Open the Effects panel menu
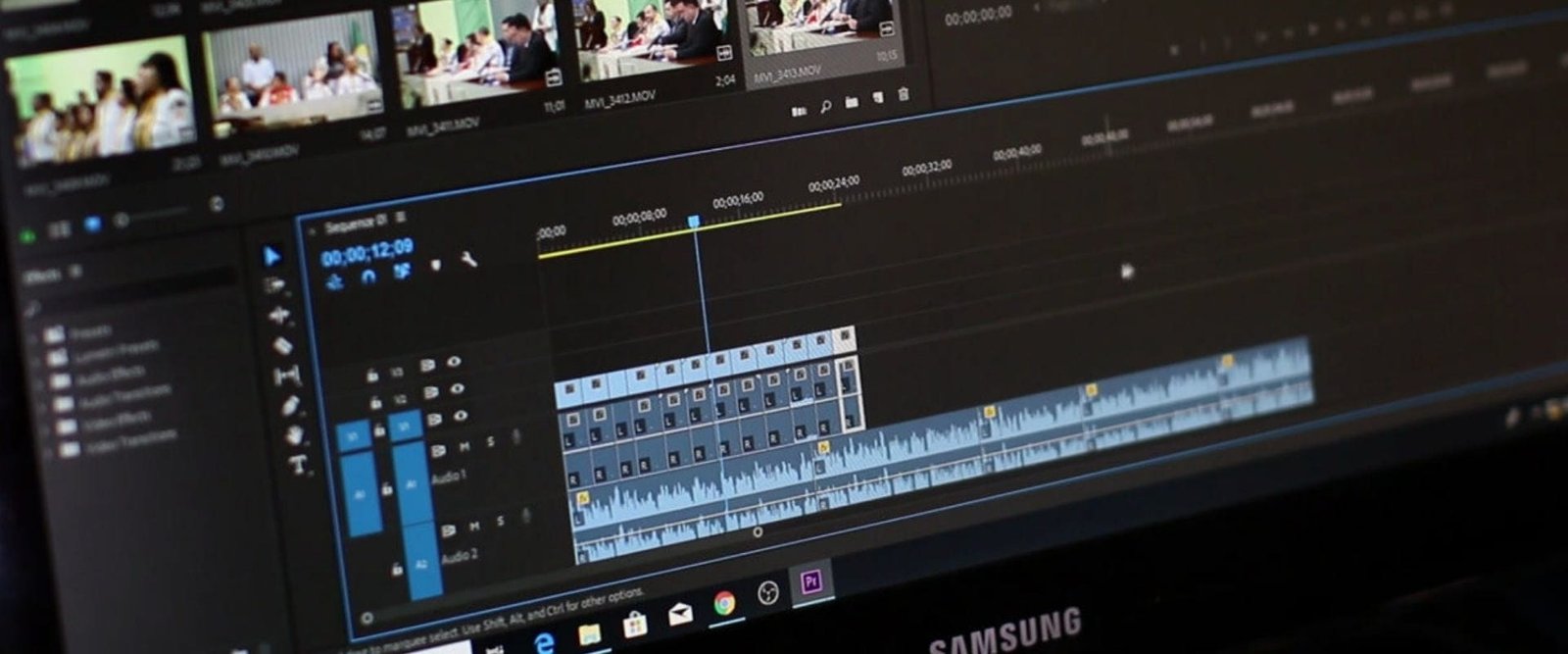Image resolution: width=1568 pixels, height=654 pixels. [75, 271]
